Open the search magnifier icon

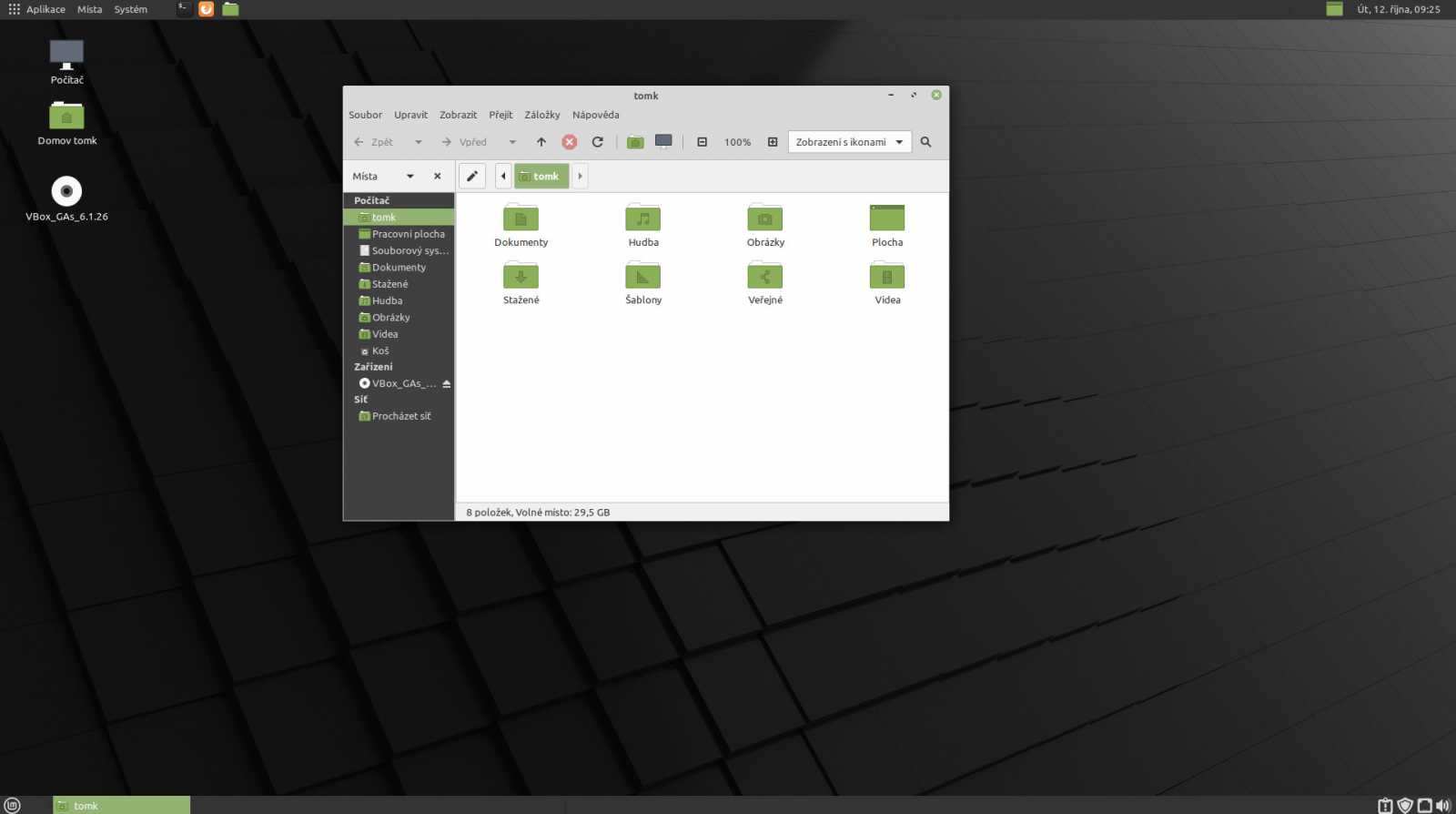pyautogui.click(x=926, y=142)
